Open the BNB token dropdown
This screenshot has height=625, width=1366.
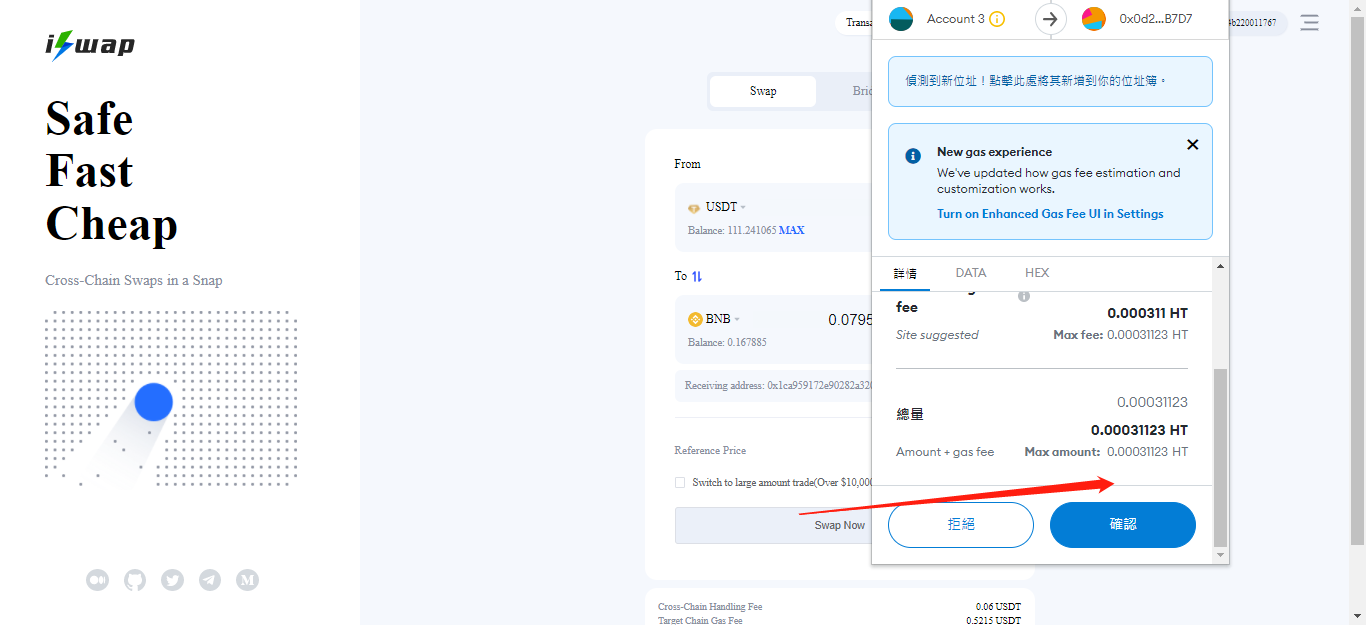point(722,319)
